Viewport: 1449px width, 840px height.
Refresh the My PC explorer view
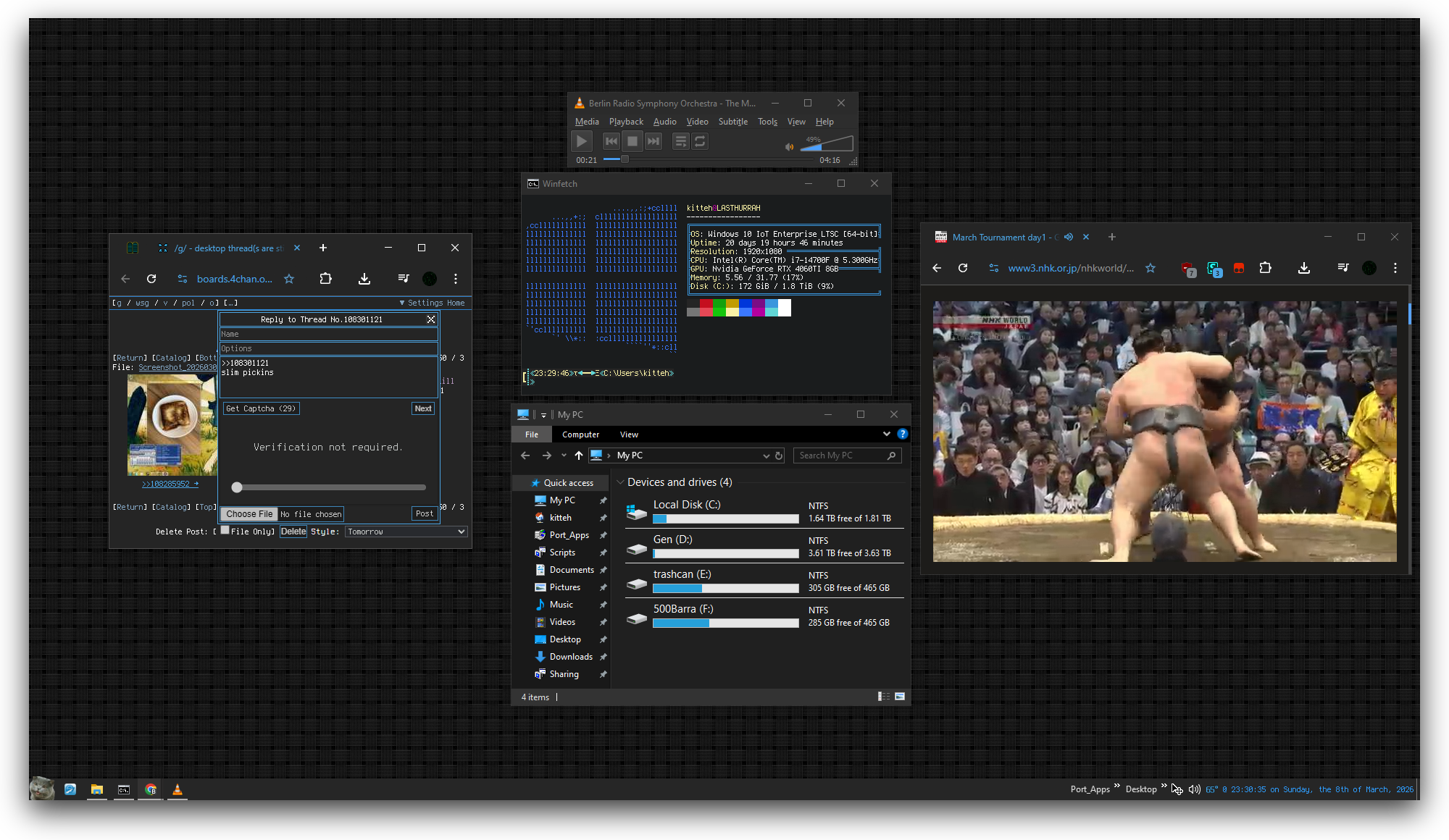779,455
